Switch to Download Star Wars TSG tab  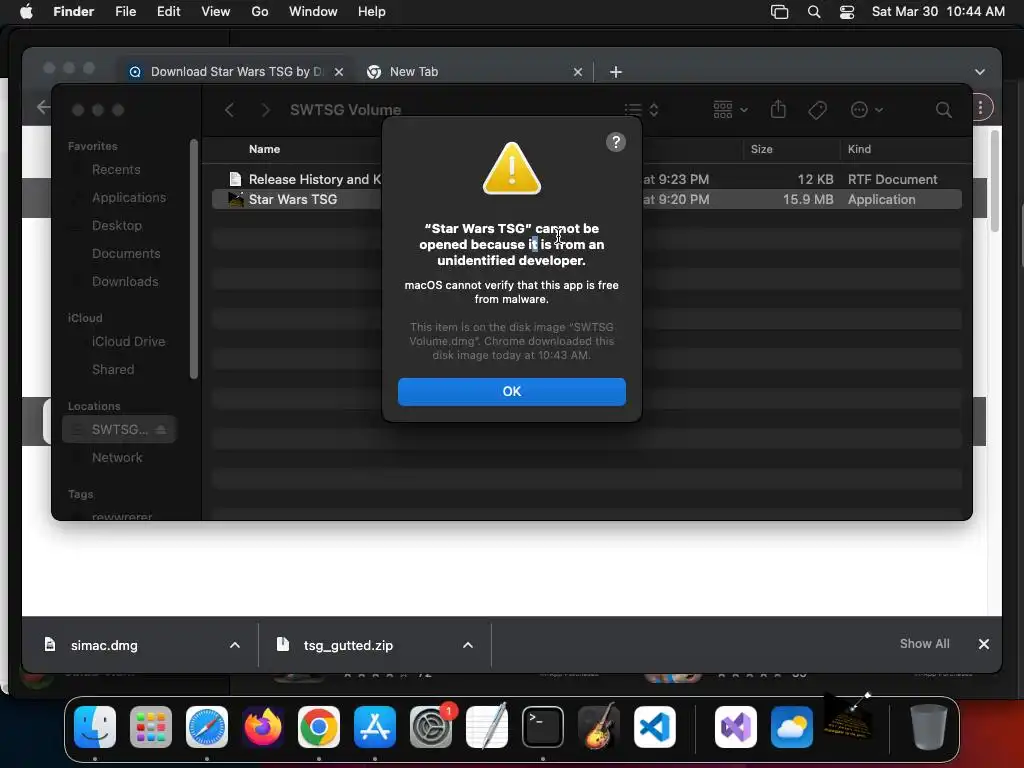tap(235, 72)
